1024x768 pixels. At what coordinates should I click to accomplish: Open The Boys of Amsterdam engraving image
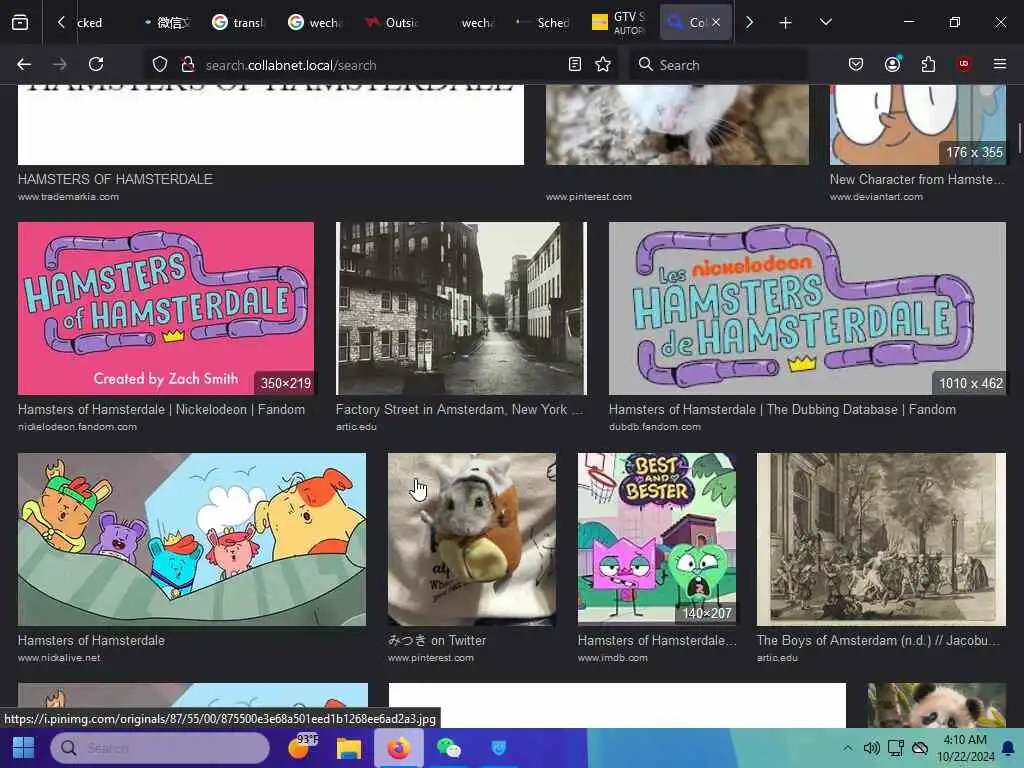(x=882, y=539)
